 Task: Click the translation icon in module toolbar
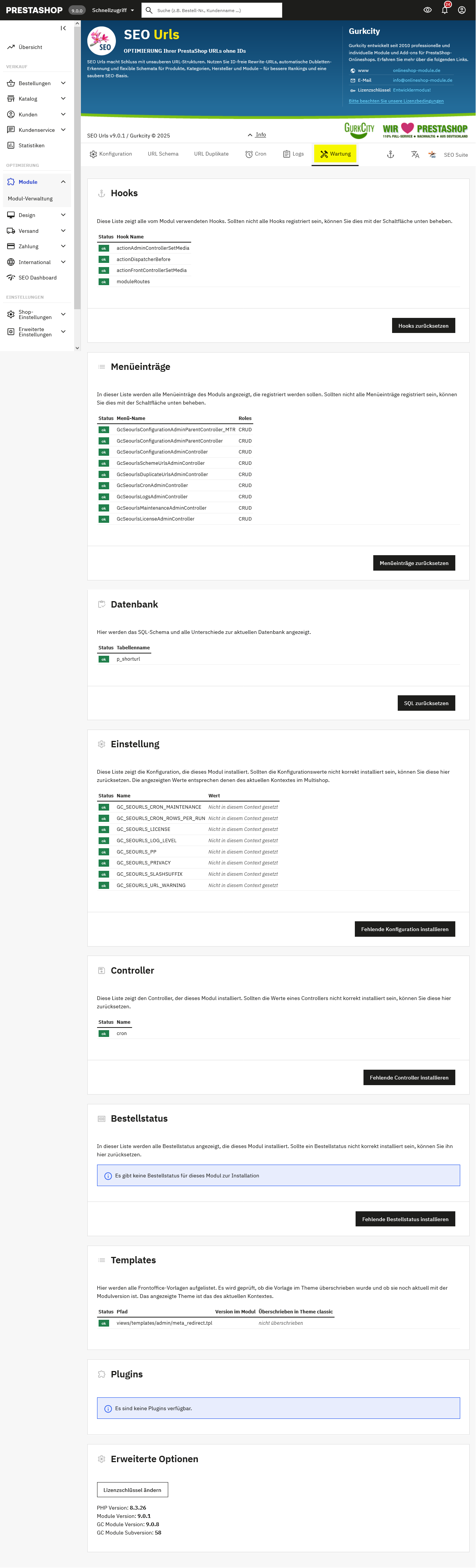[415, 154]
